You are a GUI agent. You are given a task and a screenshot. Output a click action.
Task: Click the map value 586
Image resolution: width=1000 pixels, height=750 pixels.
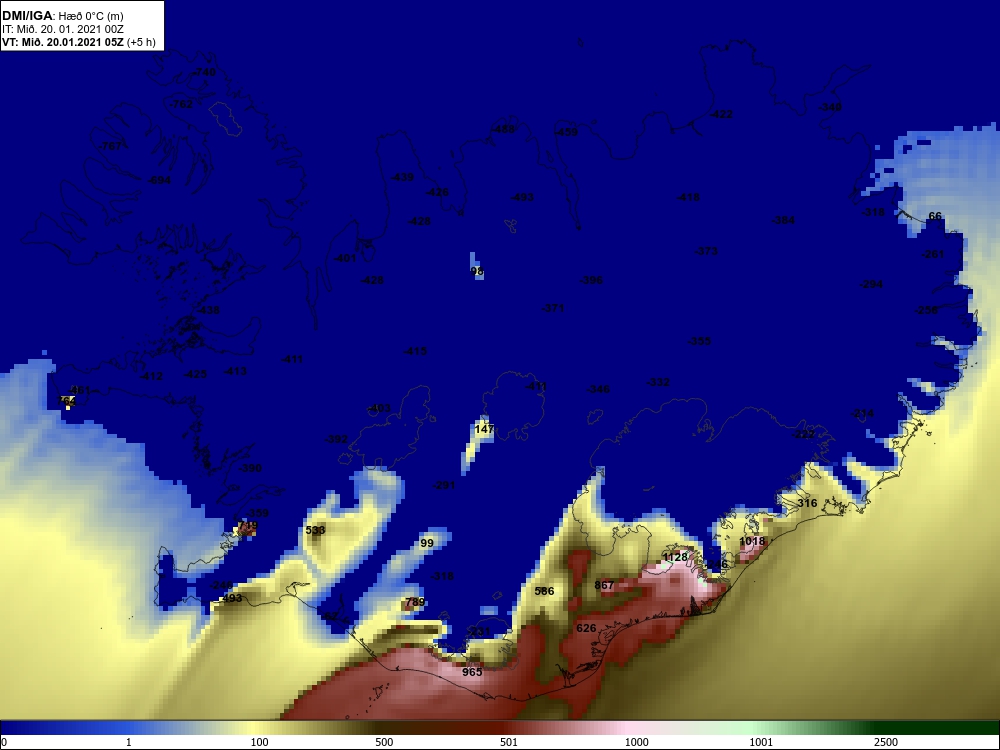click(544, 591)
